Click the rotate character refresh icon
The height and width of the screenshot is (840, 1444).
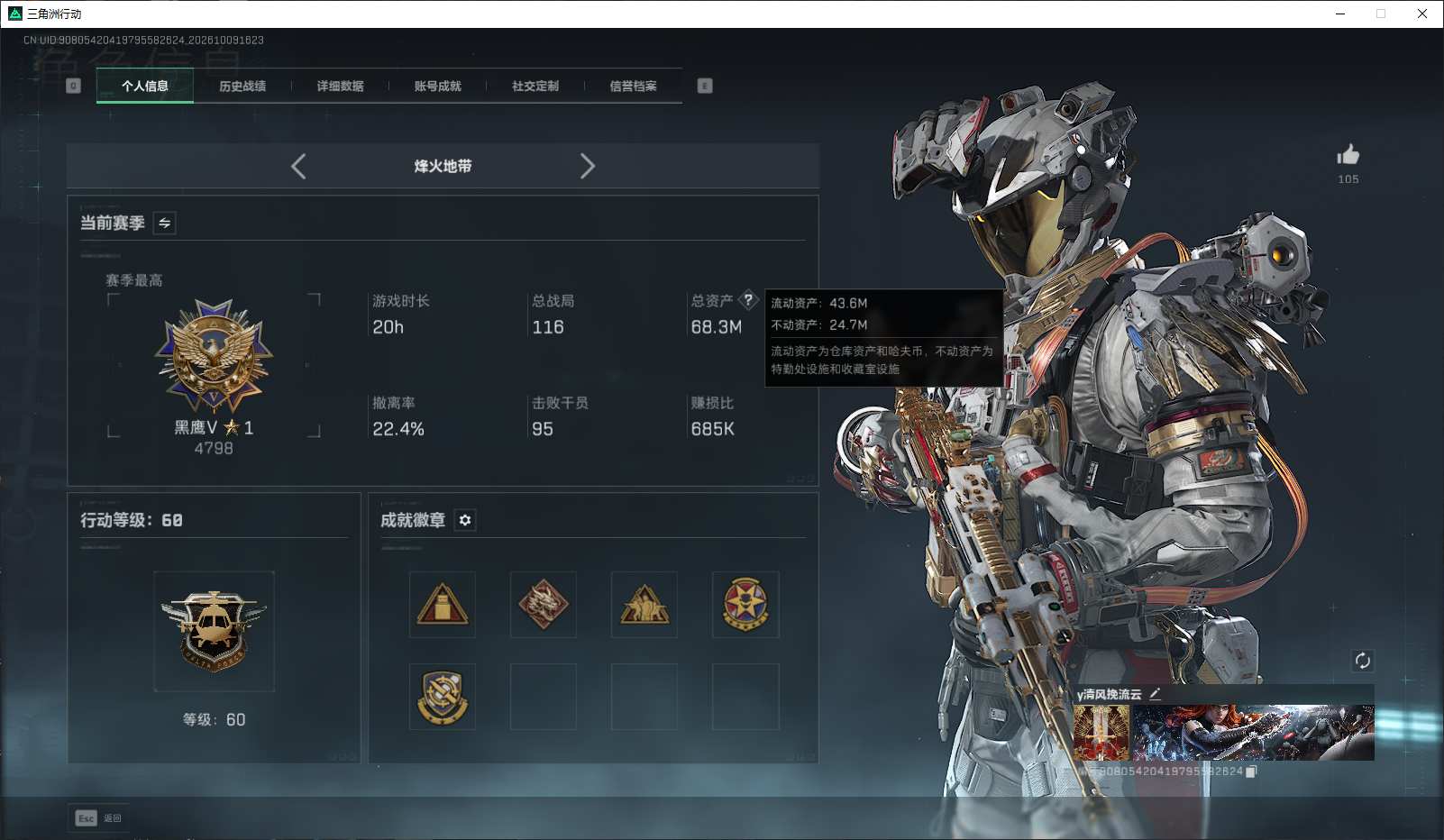(1362, 661)
